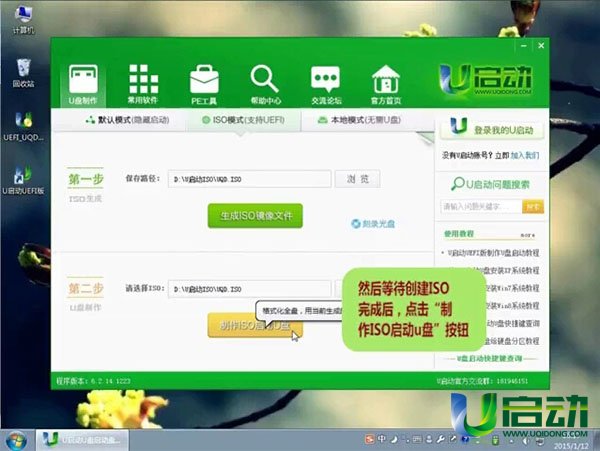Click the 制作ISO启动U盘 yellow button
The height and width of the screenshot is (451, 600).
pyautogui.click(x=255, y=325)
